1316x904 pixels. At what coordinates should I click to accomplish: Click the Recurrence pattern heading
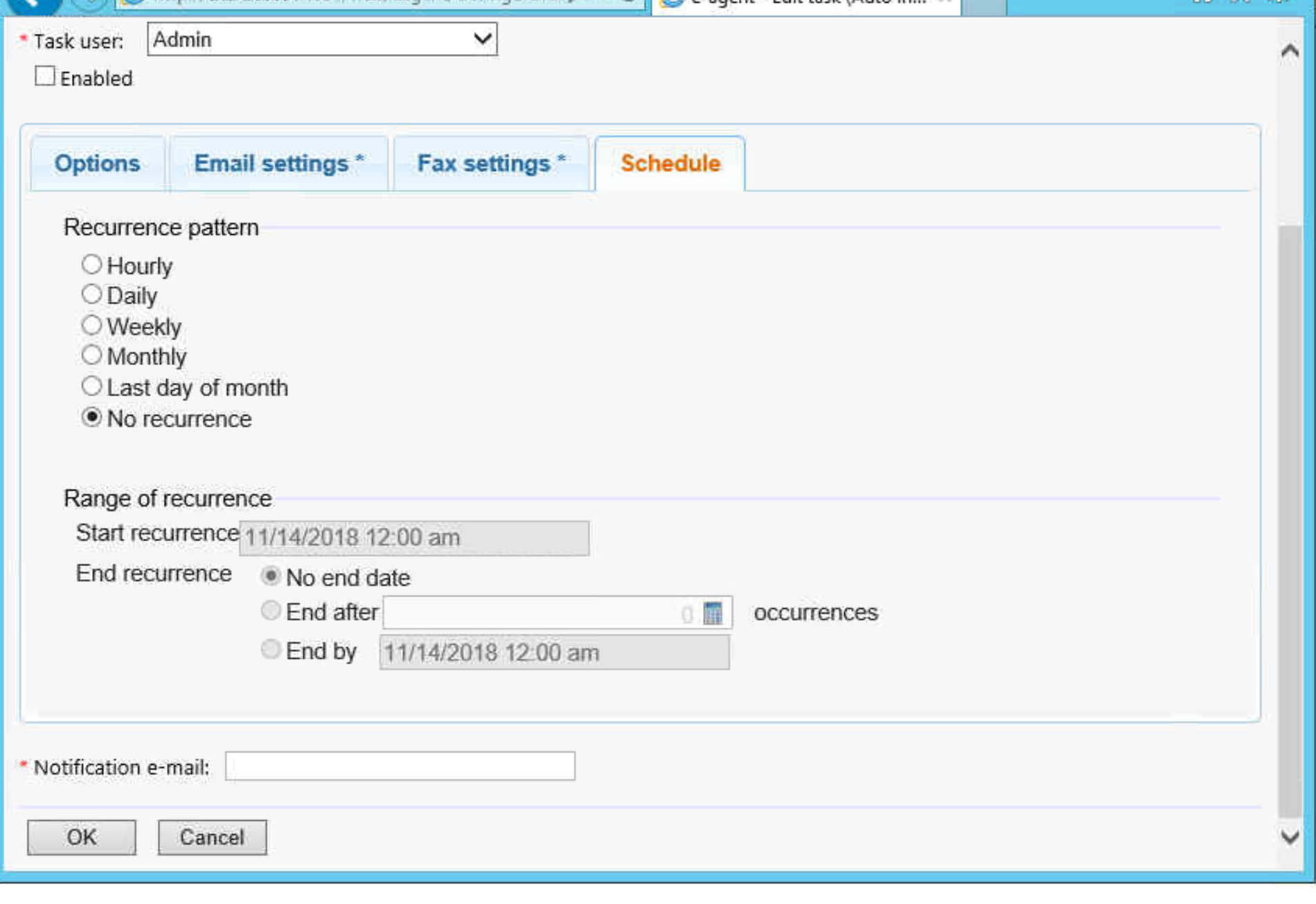click(161, 228)
